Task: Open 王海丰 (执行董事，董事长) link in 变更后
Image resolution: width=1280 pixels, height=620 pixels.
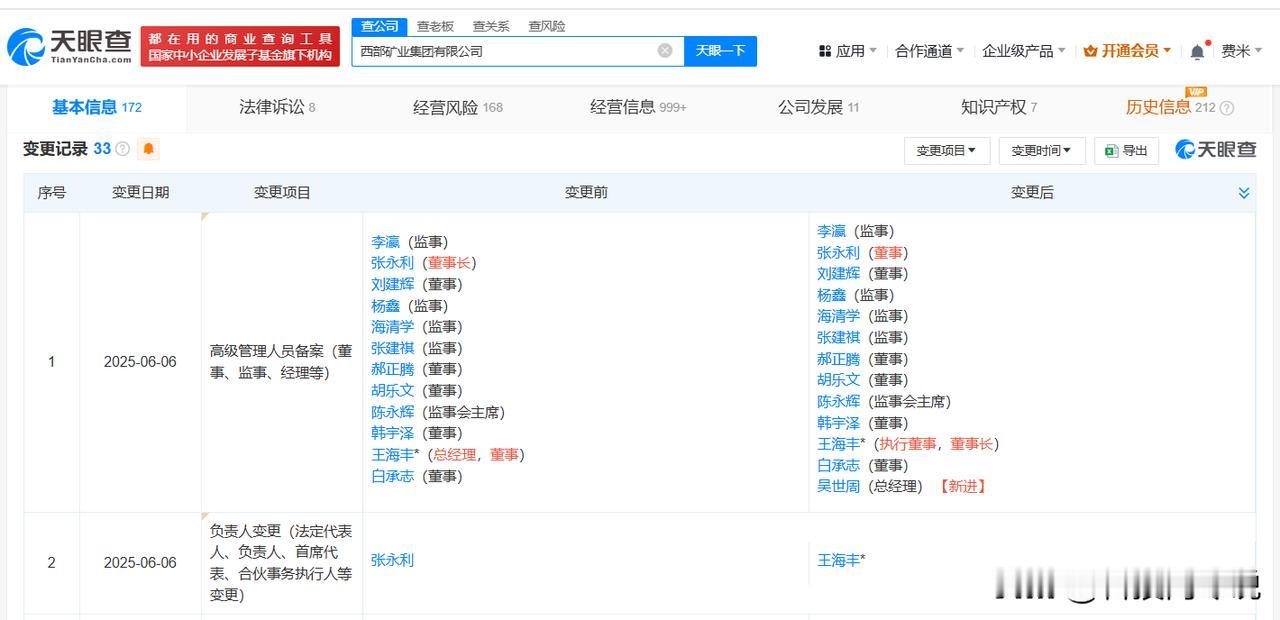Action: point(838,444)
